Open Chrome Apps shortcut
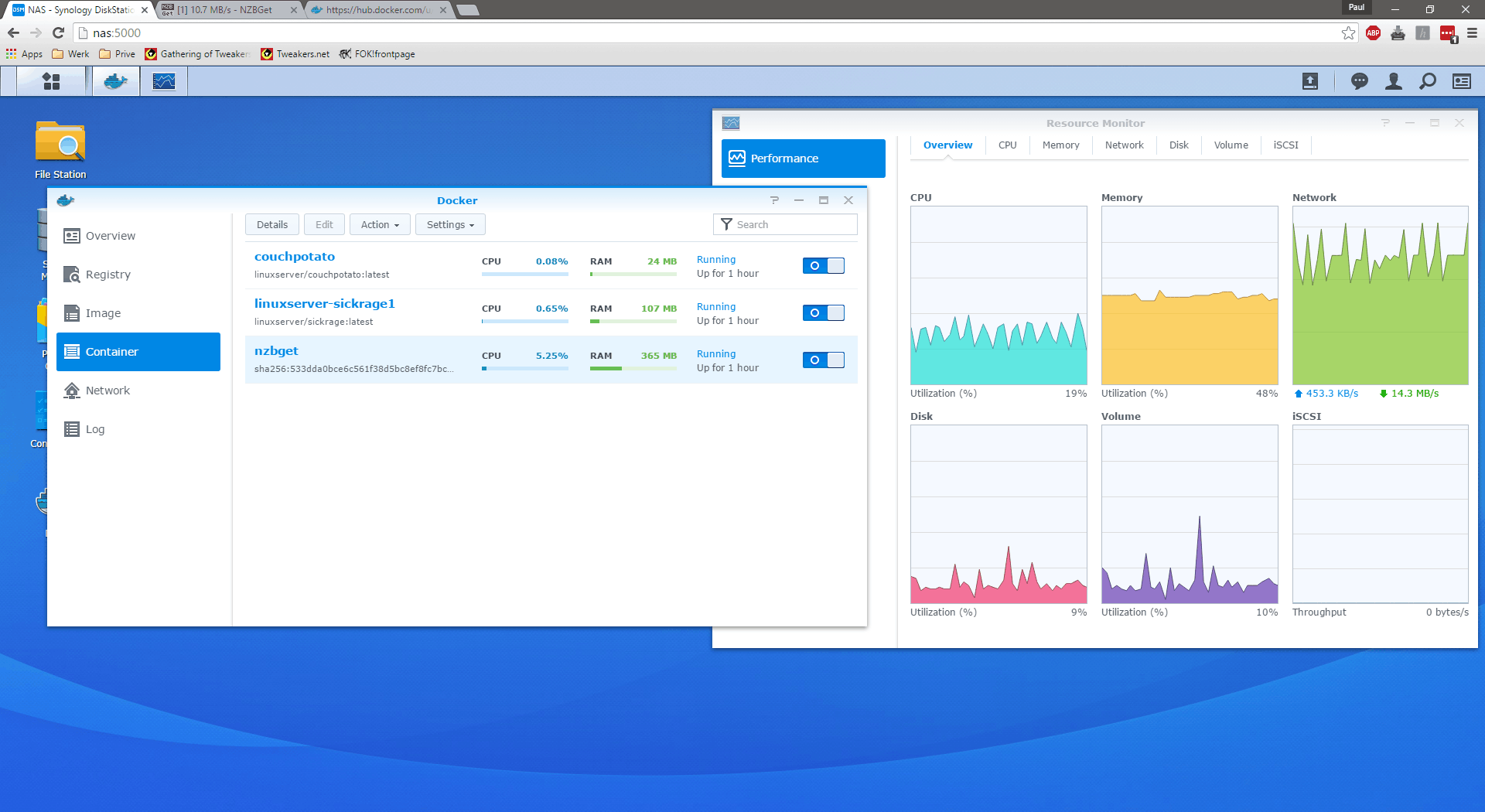 [24, 53]
